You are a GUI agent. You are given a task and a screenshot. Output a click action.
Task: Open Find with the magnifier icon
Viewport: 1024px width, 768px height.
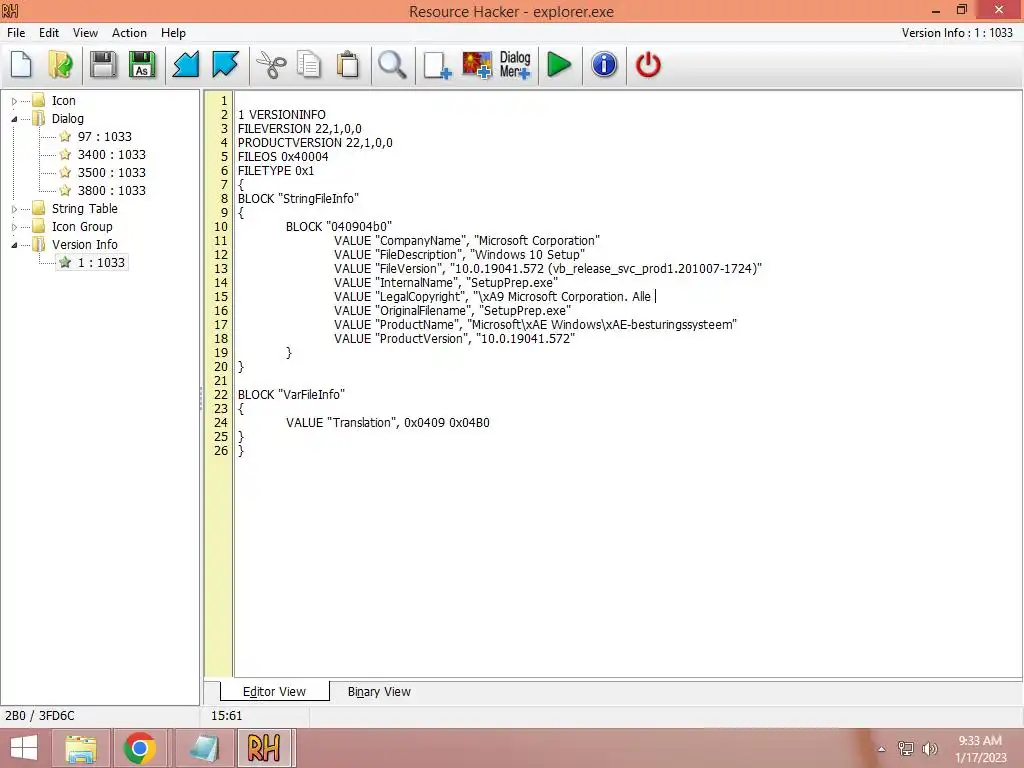[392, 65]
